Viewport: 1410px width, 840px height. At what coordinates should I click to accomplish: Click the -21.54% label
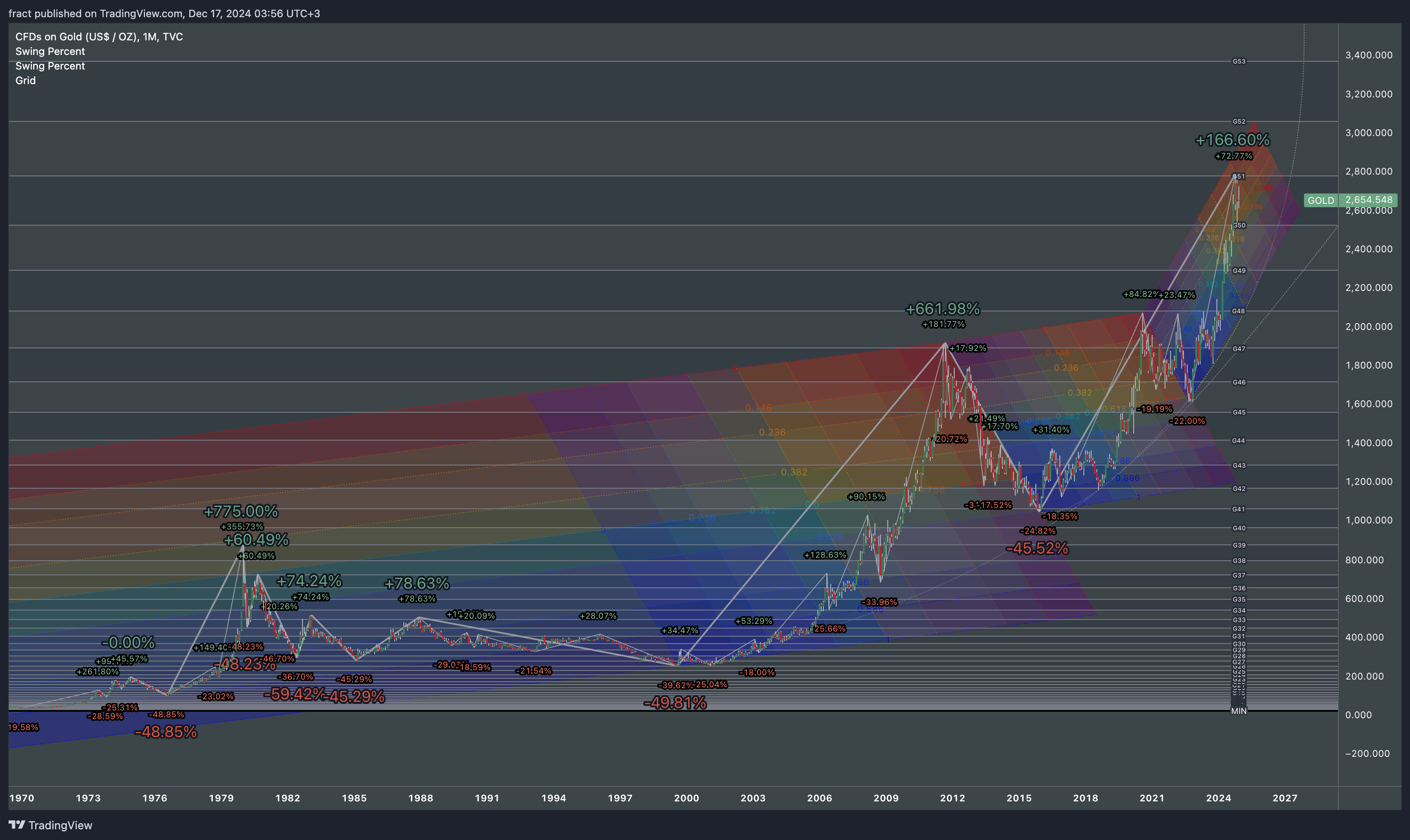tap(533, 671)
